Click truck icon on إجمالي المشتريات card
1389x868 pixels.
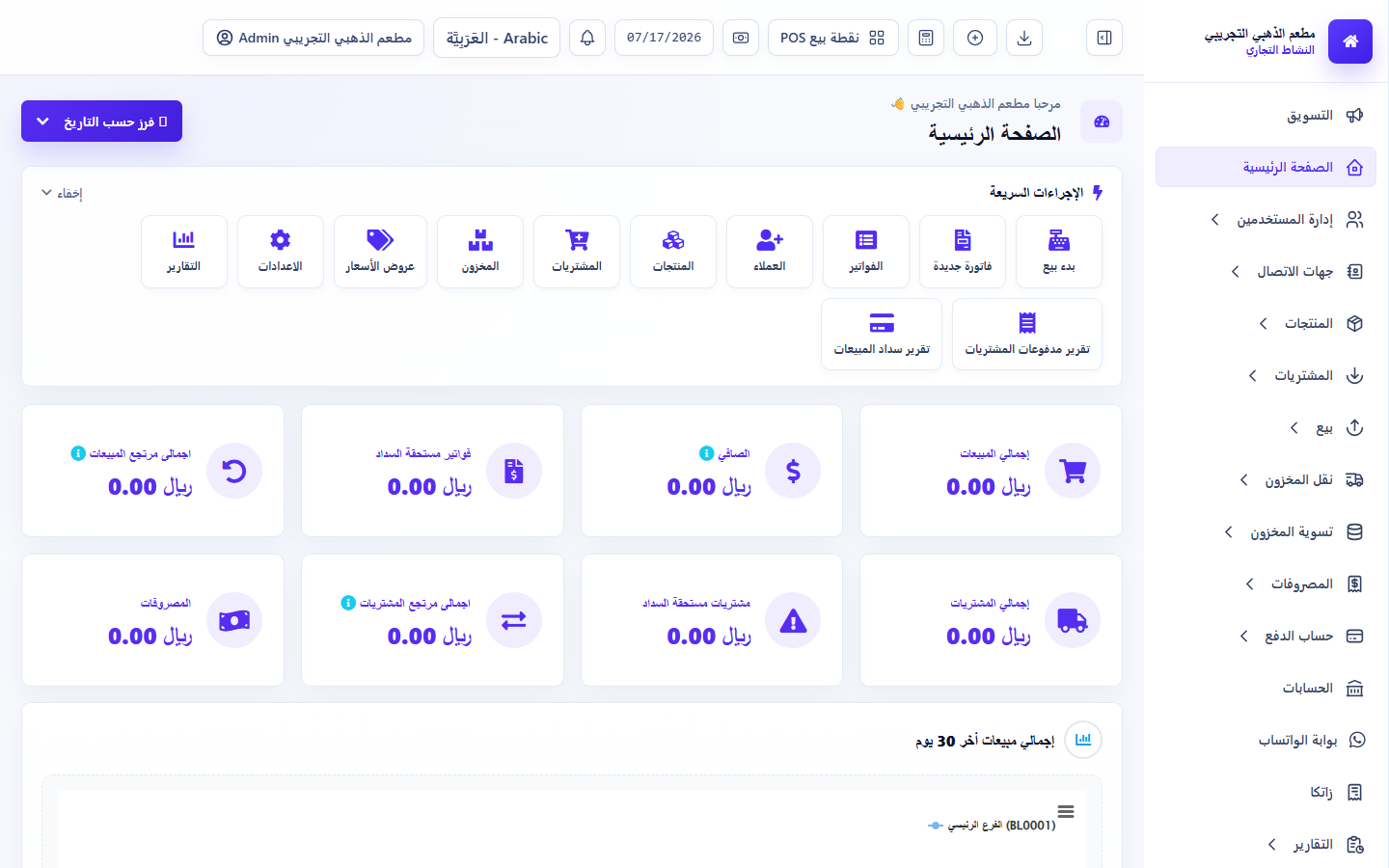pyautogui.click(x=1073, y=620)
